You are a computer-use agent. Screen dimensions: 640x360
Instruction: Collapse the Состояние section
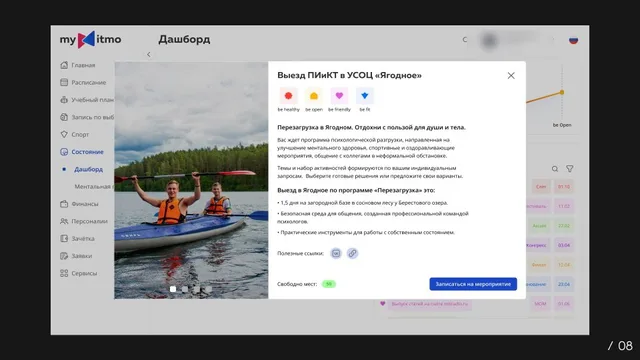tap(87, 152)
